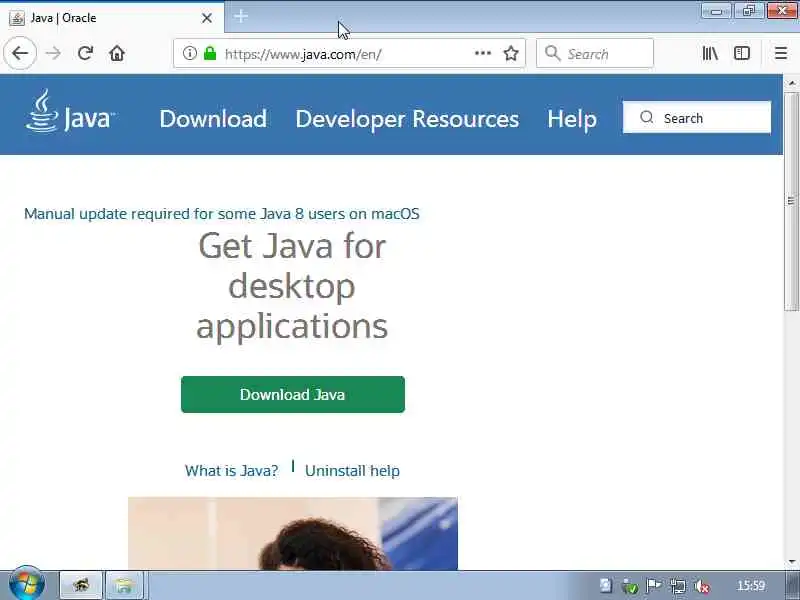Click the green Download Java button
Screen dimensions: 800x600
click(x=293, y=394)
